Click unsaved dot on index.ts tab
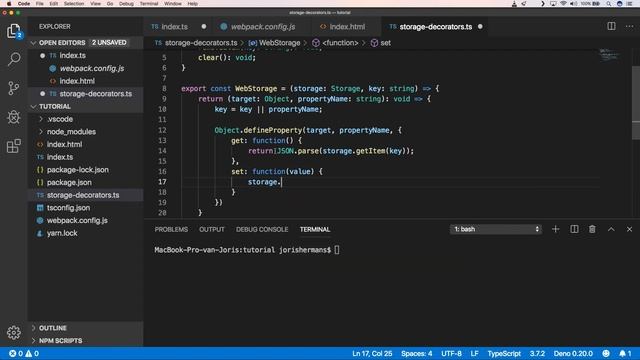The height and width of the screenshot is (360, 640). [x=204, y=27]
